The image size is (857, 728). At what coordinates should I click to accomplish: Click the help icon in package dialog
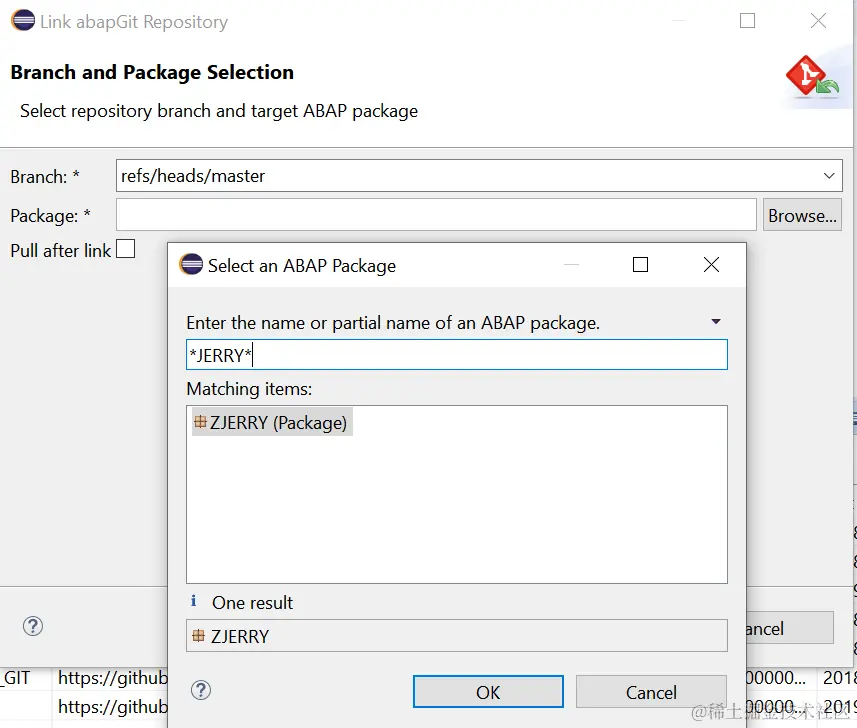click(x=201, y=690)
